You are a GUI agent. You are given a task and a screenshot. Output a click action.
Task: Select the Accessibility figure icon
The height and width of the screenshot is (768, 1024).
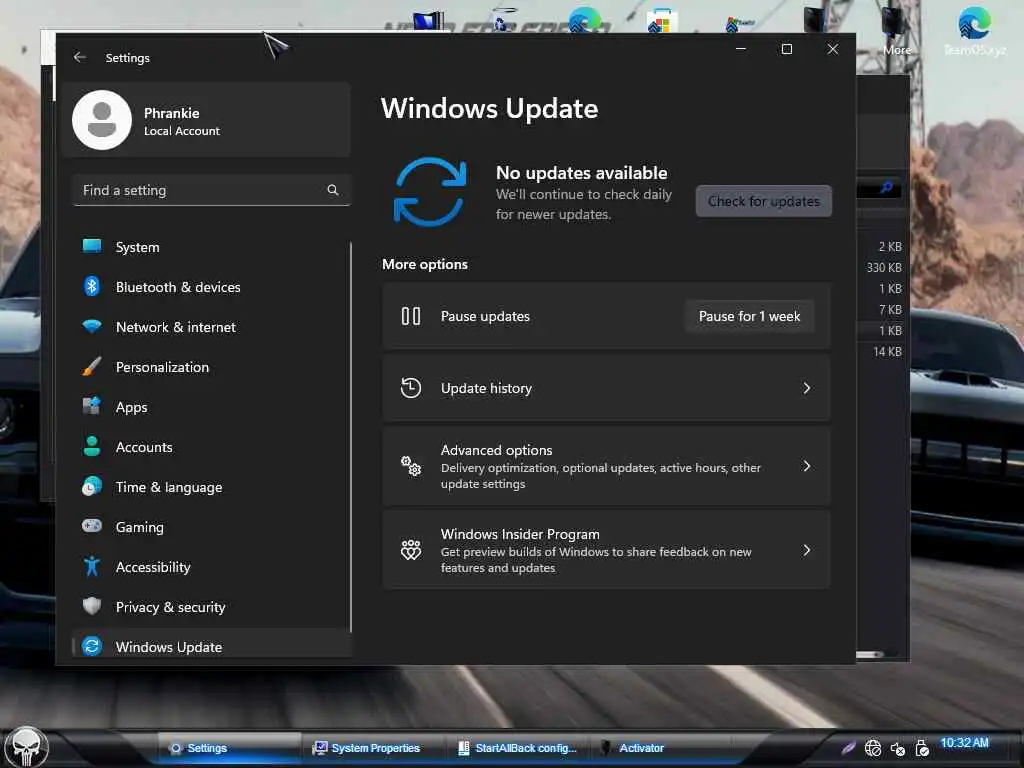pyautogui.click(x=92, y=566)
